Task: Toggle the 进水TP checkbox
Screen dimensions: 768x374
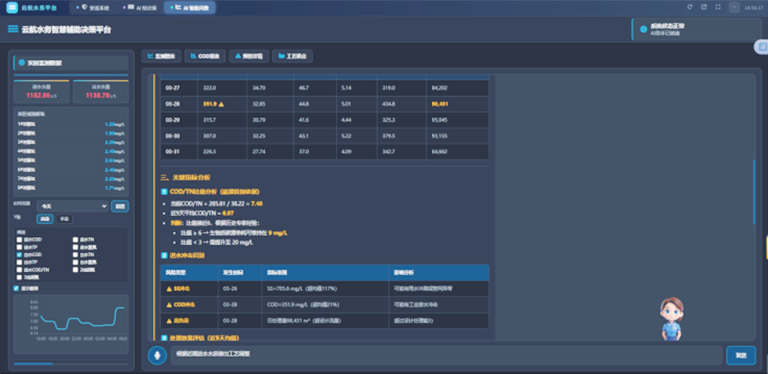Action: tap(19, 247)
